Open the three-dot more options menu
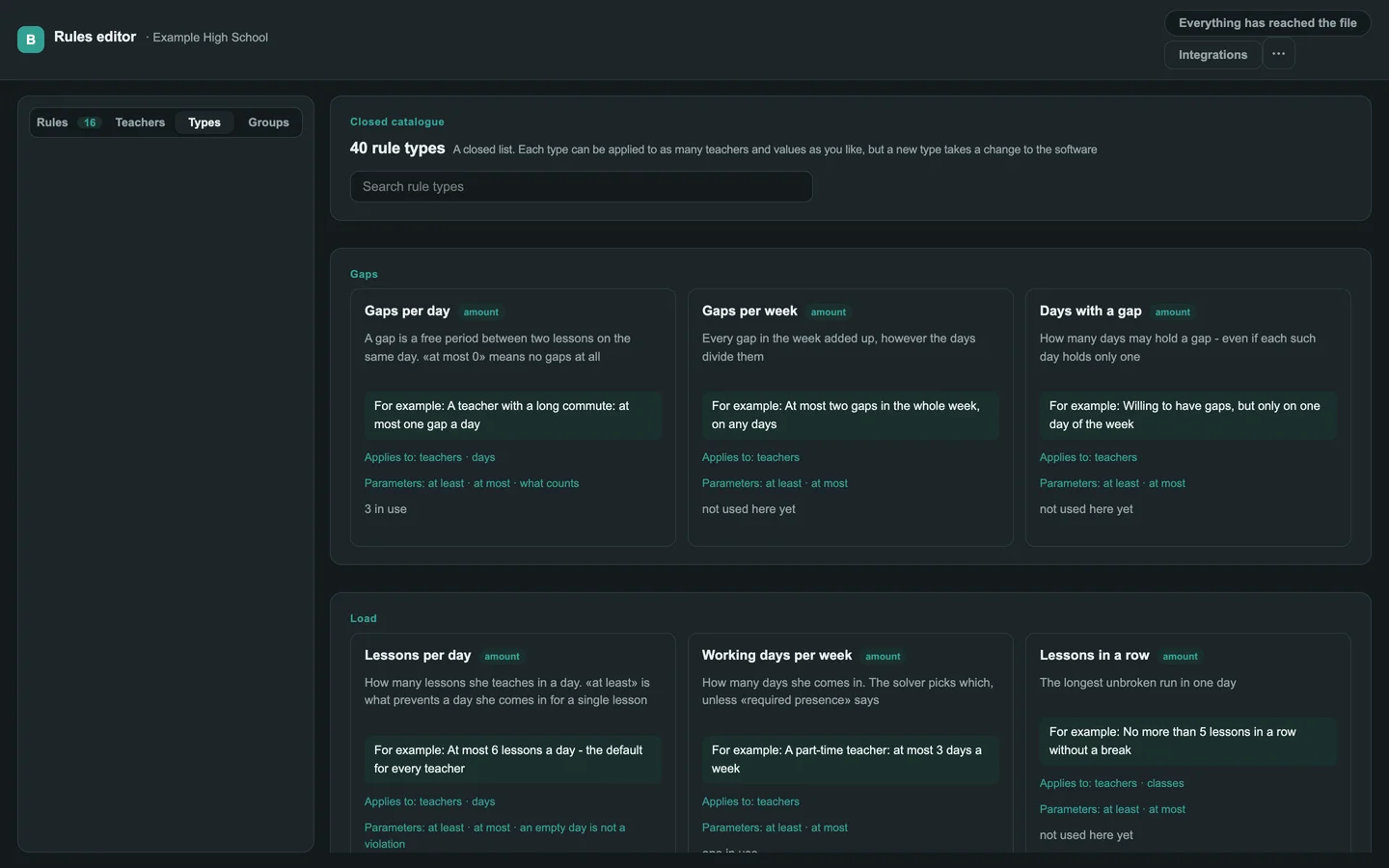The width and height of the screenshot is (1389, 868). point(1278,54)
